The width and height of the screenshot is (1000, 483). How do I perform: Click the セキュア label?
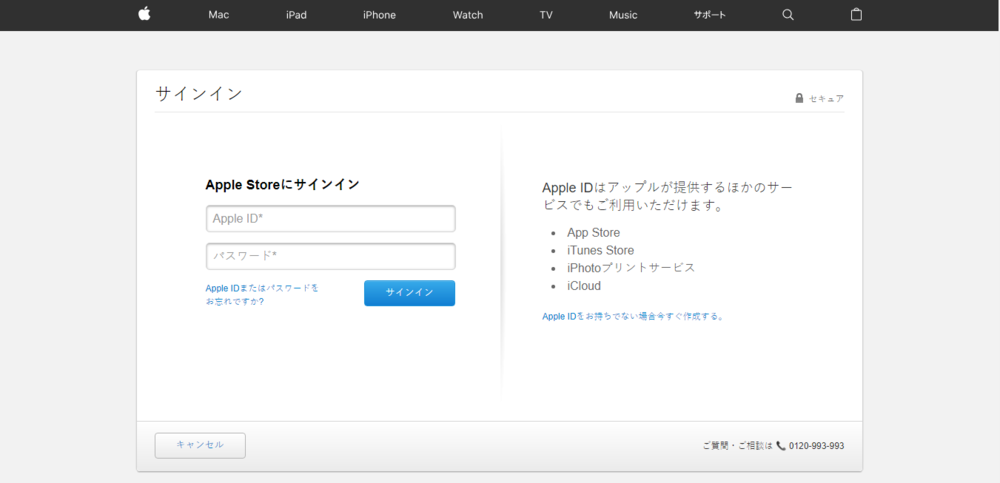827,99
